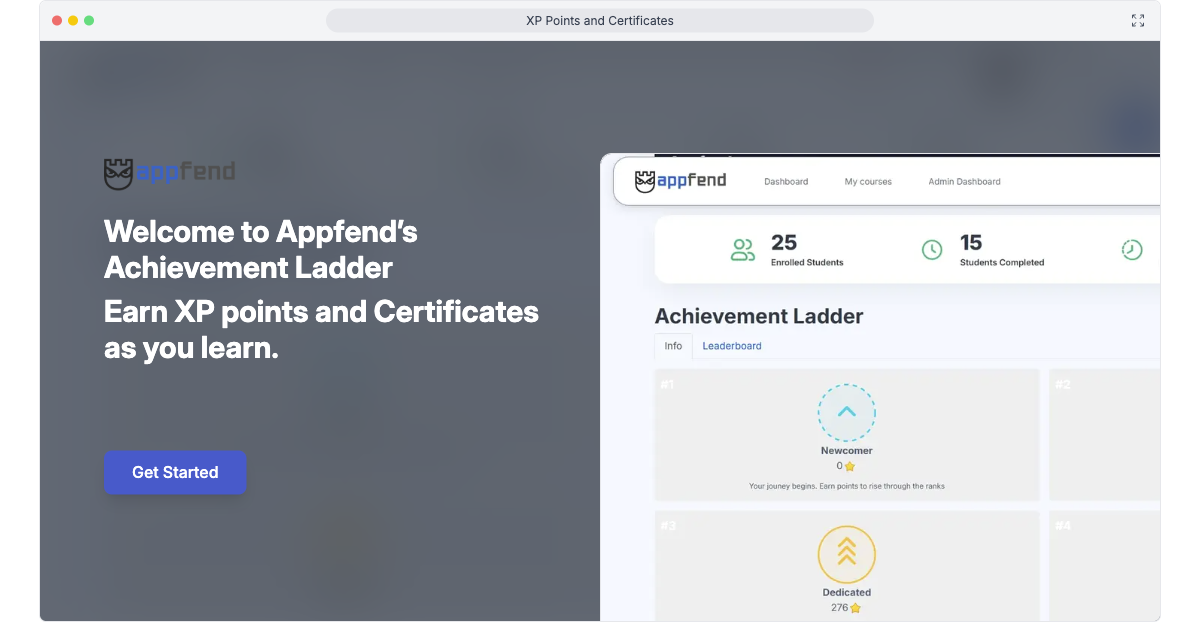
Task: Click the star beside 276 points
Action: click(x=855, y=608)
